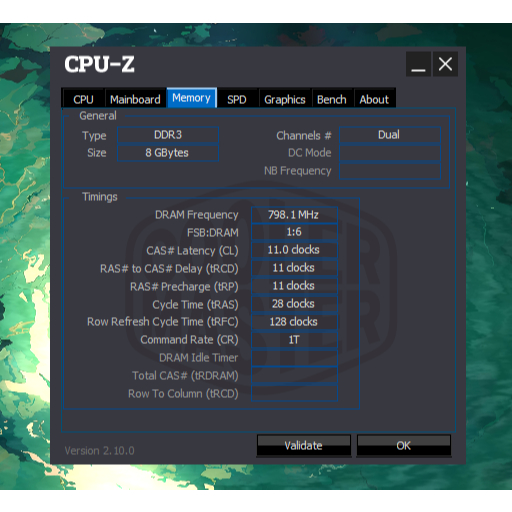Click the 11.0 clocks CAS# Latency value
The height and width of the screenshot is (512, 512).
[x=295, y=250]
